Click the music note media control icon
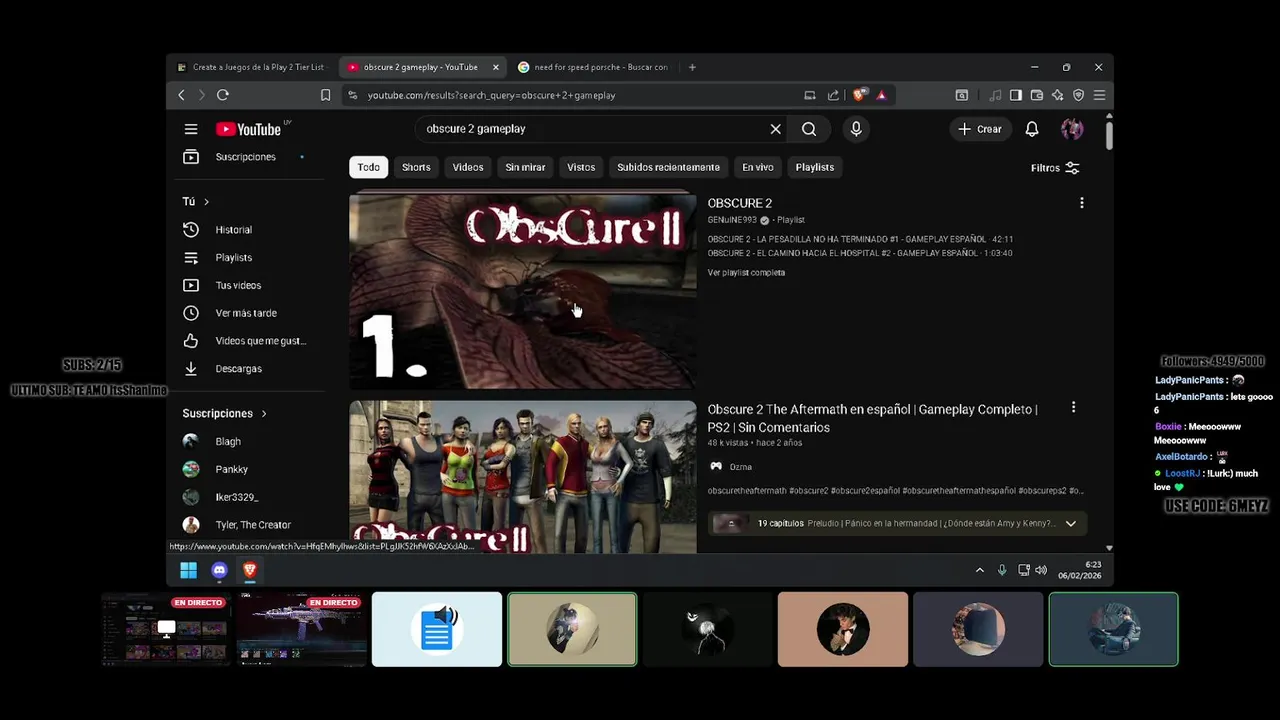This screenshot has width=1280, height=720. point(995,95)
